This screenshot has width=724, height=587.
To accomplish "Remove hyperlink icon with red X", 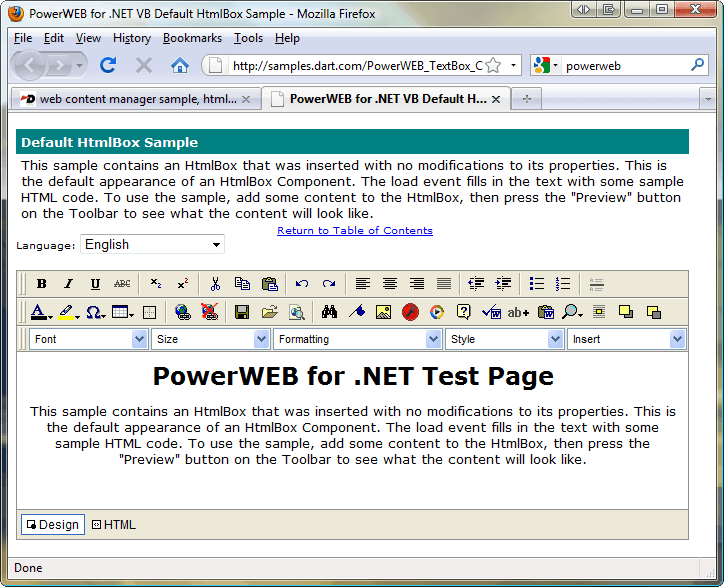I will click(210, 312).
